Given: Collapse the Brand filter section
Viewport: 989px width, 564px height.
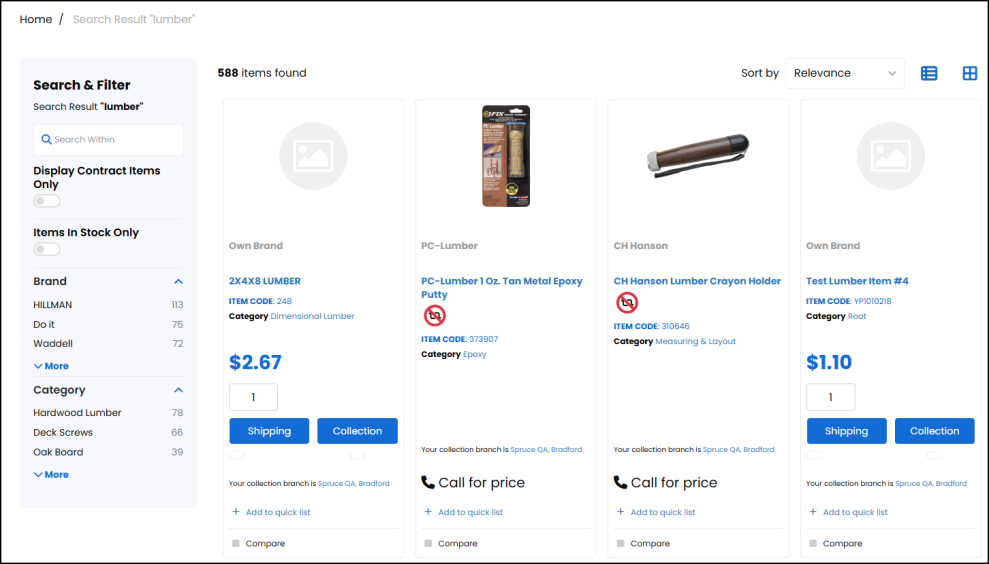Looking at the screenshot, I should click(178, 282).
